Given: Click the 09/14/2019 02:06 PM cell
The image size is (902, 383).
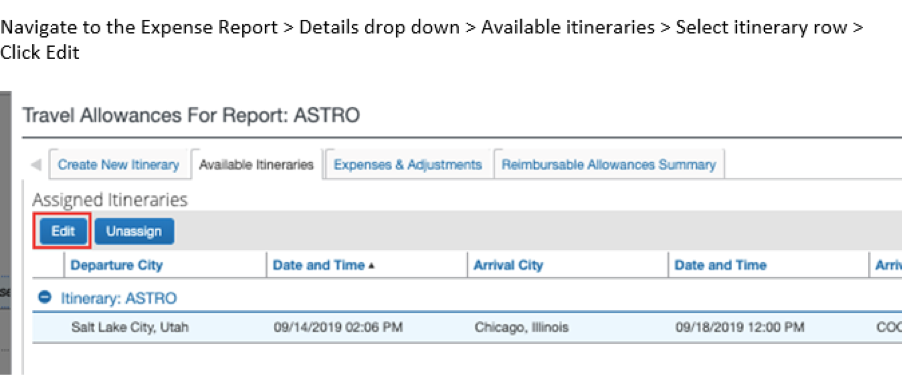Looking at the screenshot, I should pyautogui.click(x=338, y=327).
